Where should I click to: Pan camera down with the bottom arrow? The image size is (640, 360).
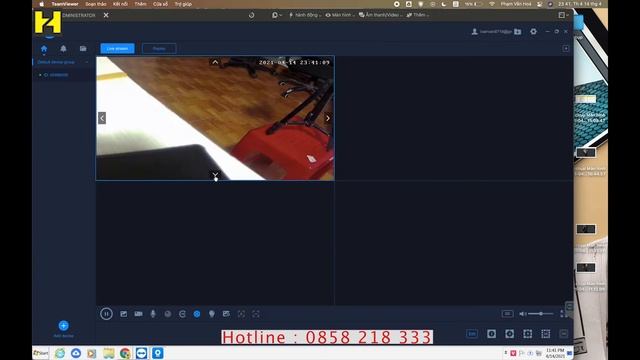[215, 175]
